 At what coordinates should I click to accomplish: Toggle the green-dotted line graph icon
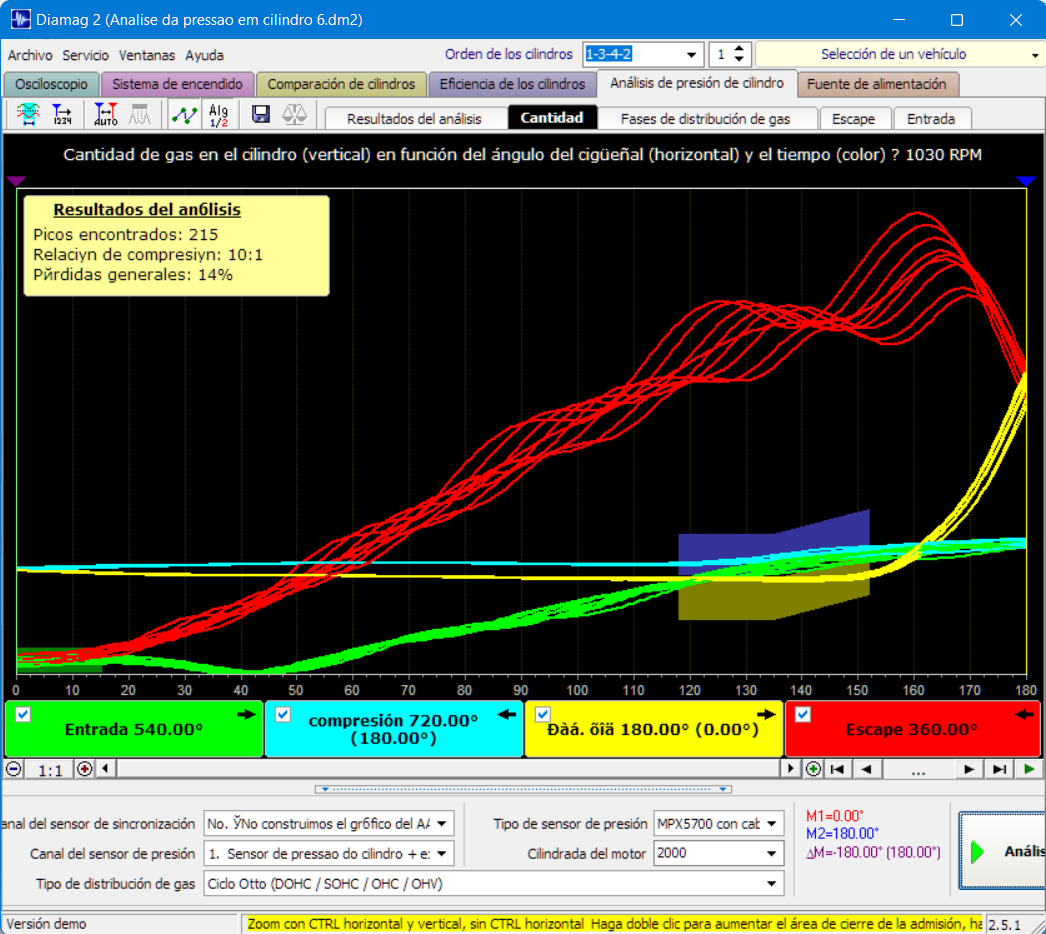click(x=184, y=115)
